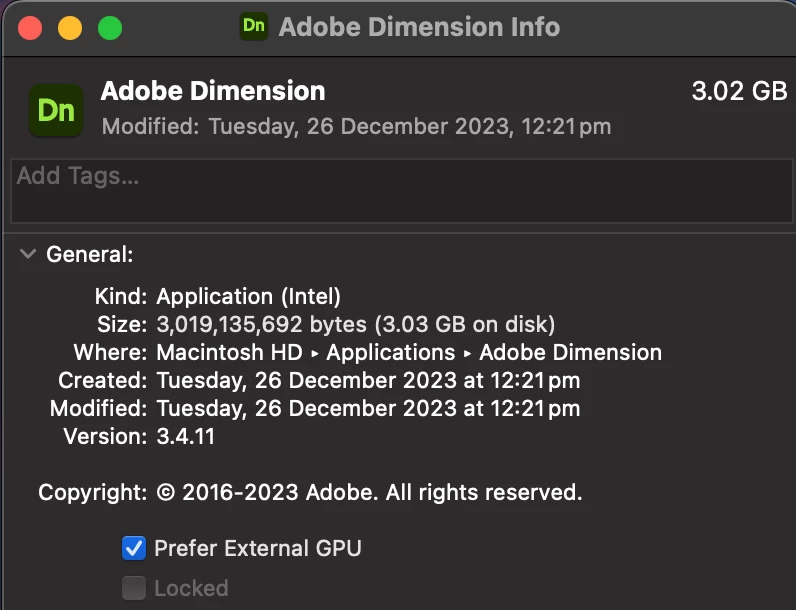Viewport: 796px width, 610px height.
Task: Click the General section heading label
Action: [x=90, y=254]
